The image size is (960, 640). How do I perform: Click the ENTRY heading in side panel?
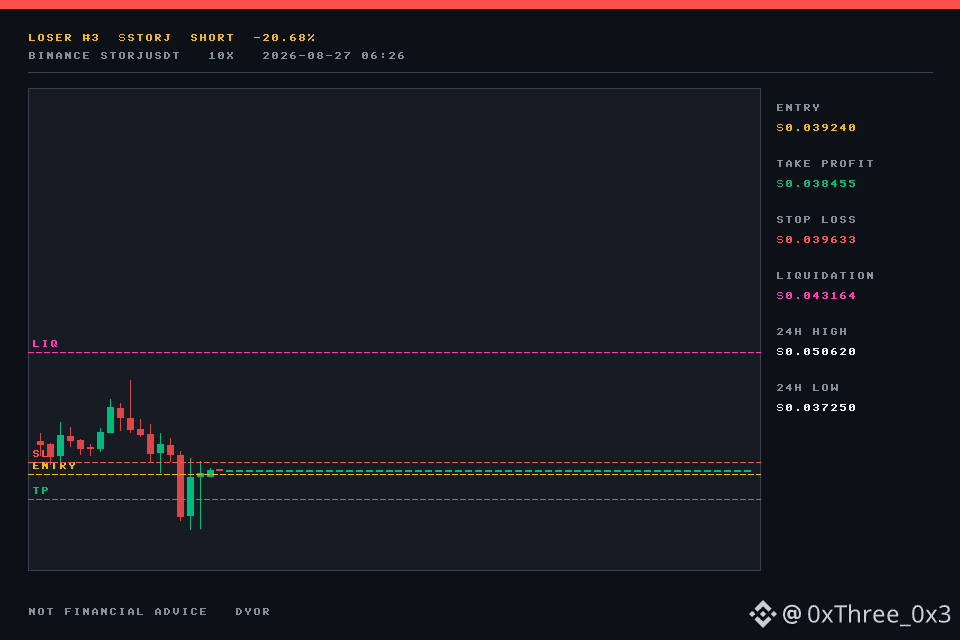tap(798, 108)
